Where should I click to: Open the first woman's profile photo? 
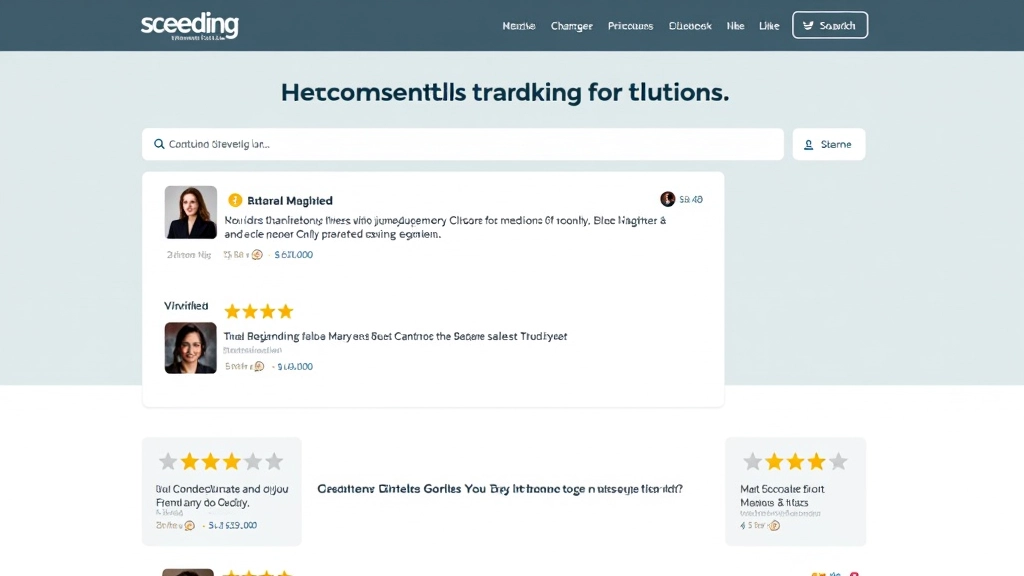click(x=191, y=212)
